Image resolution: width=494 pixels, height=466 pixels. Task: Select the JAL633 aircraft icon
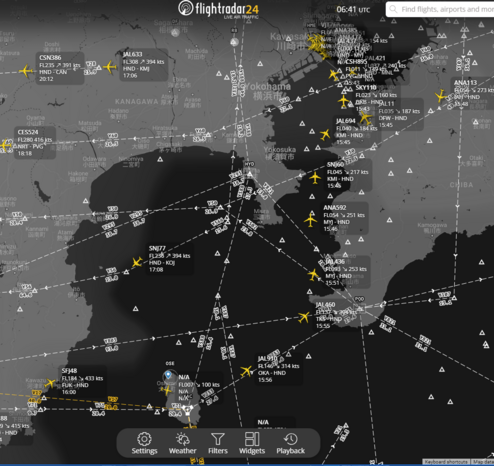coord(110,67)
